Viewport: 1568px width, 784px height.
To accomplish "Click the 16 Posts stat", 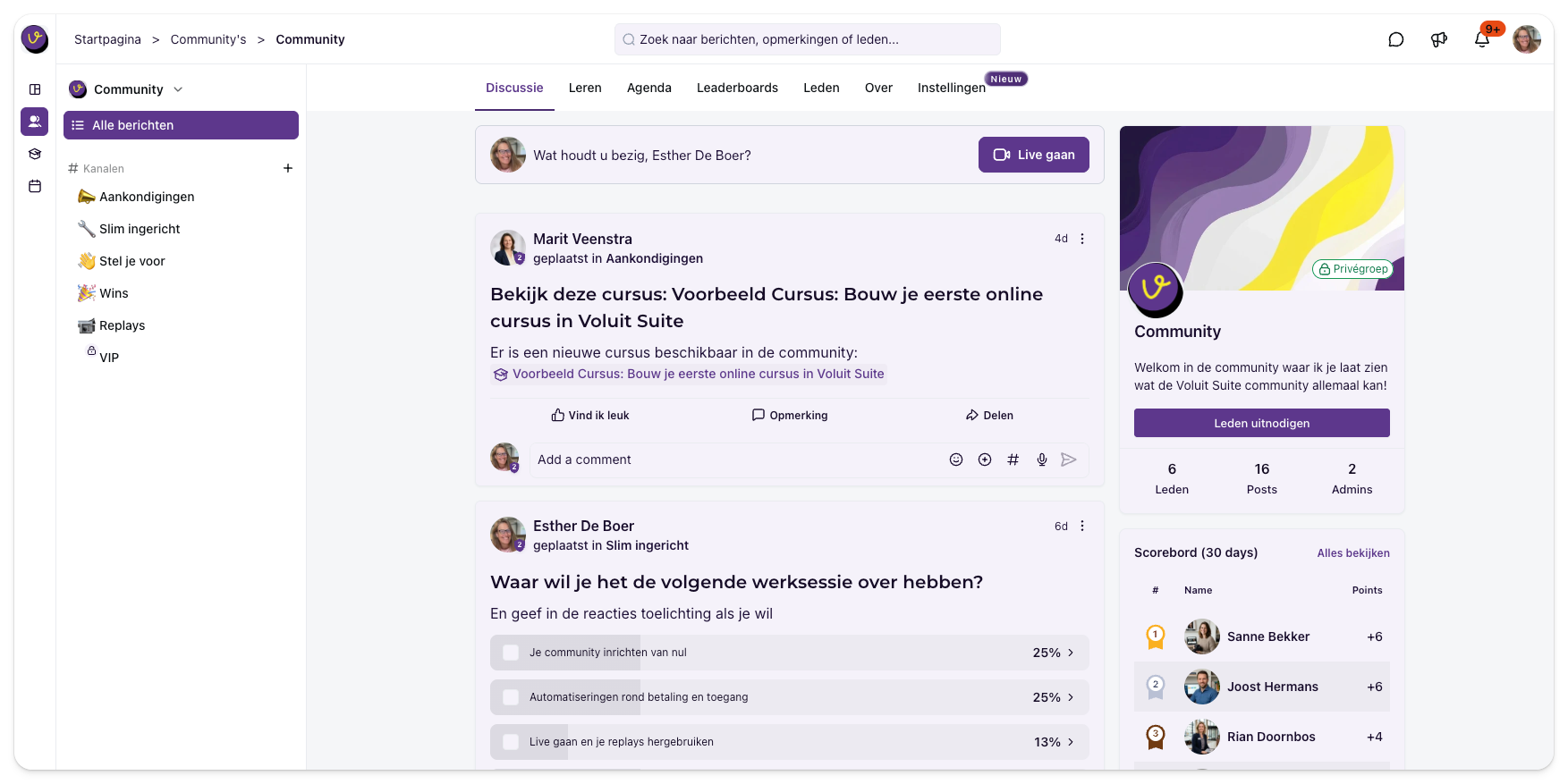I will click(1261, 478).
